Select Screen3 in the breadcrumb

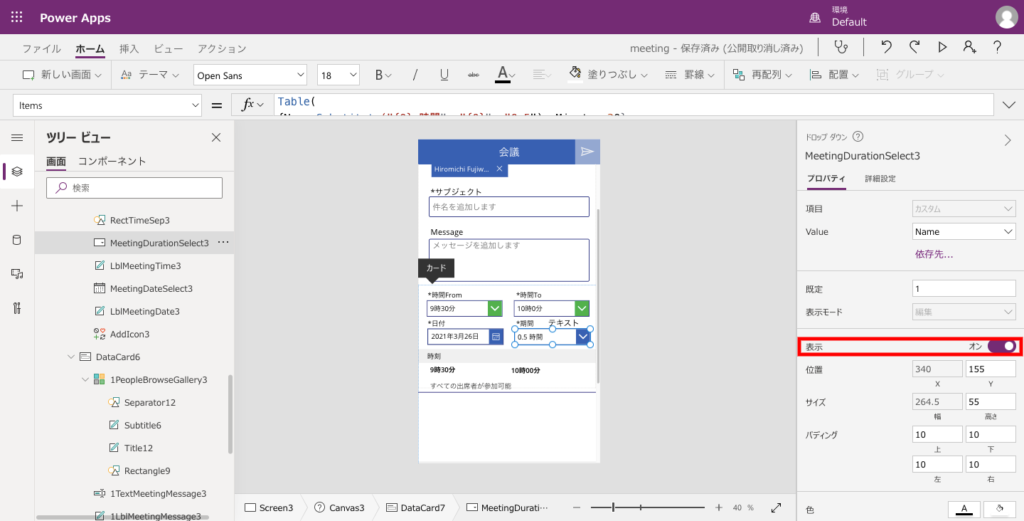(268, 507)
